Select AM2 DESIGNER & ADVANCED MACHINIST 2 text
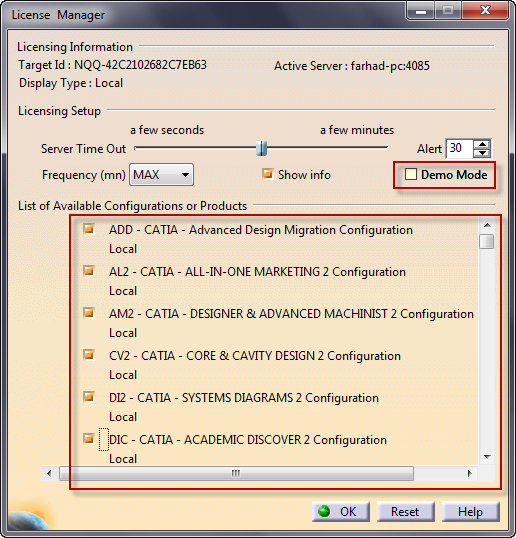This screenshot has width=516, height=538. pyautogui.click(x=291, y=314)
